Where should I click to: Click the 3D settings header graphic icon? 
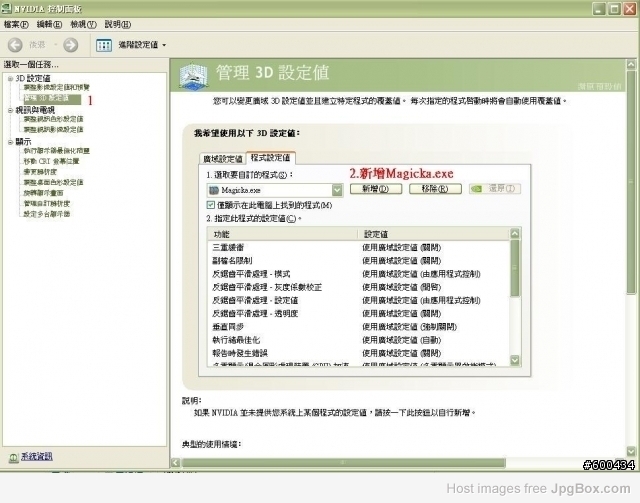[x=191, y=74]
